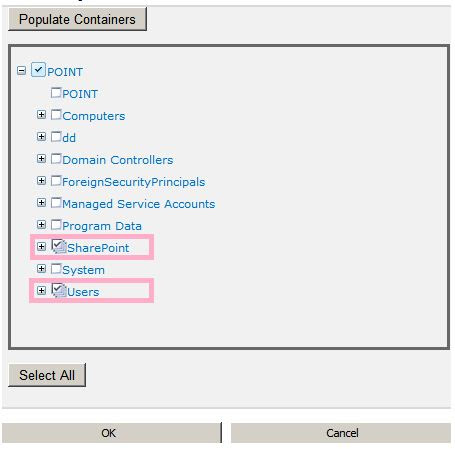
Task: Collapse the root POINT node
Action: click(x=21, y=71)
